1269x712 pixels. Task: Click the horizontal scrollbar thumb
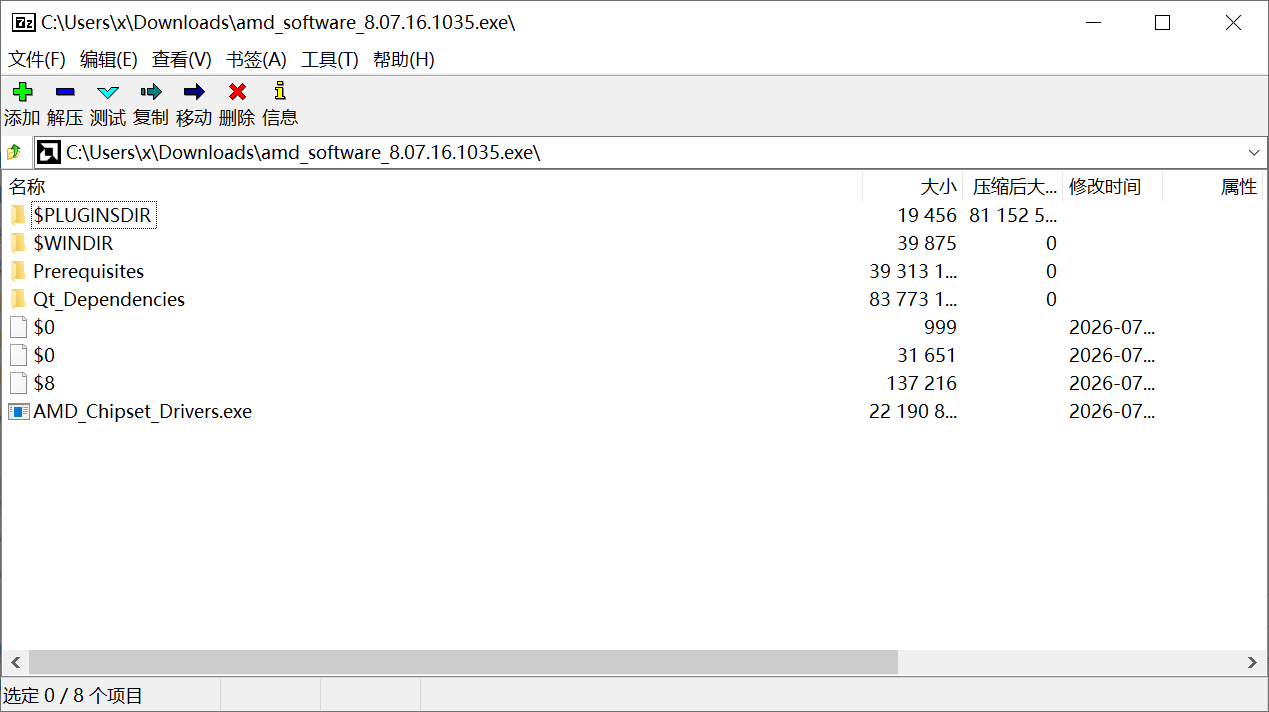[x=463, y=662]
